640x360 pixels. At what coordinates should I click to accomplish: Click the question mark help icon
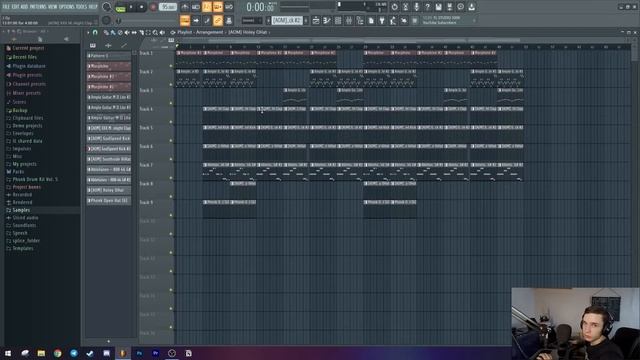pyautogui.click(x=427, y=7)
